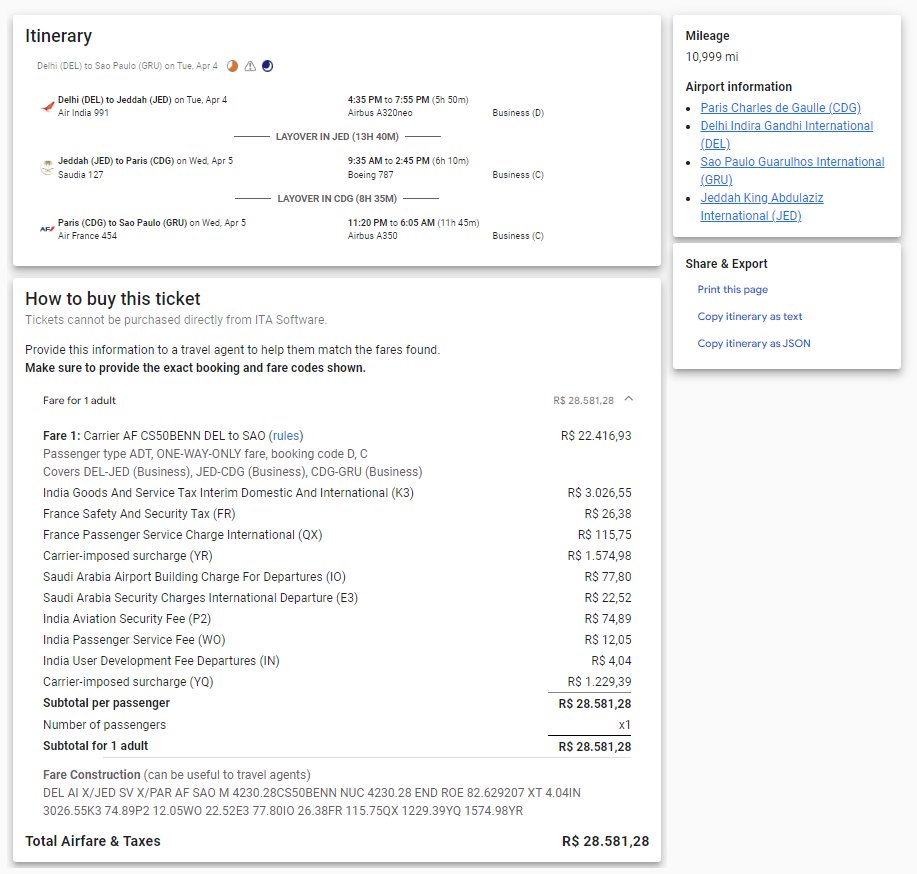The height and width of the screenshot is (874, 917).
Task: Click the Carrier-imposed surcharge (YR) row
Action: click(x=337, y=556)
